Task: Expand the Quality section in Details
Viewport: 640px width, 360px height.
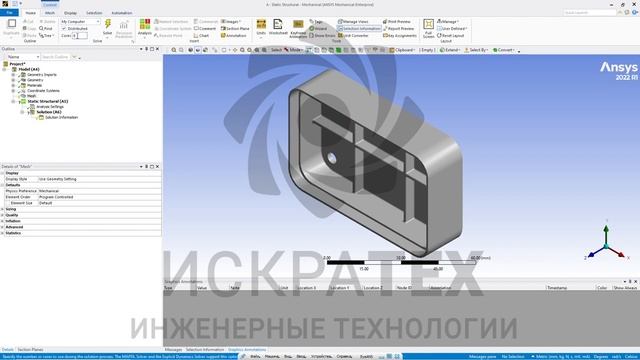Action: (3, 215)
